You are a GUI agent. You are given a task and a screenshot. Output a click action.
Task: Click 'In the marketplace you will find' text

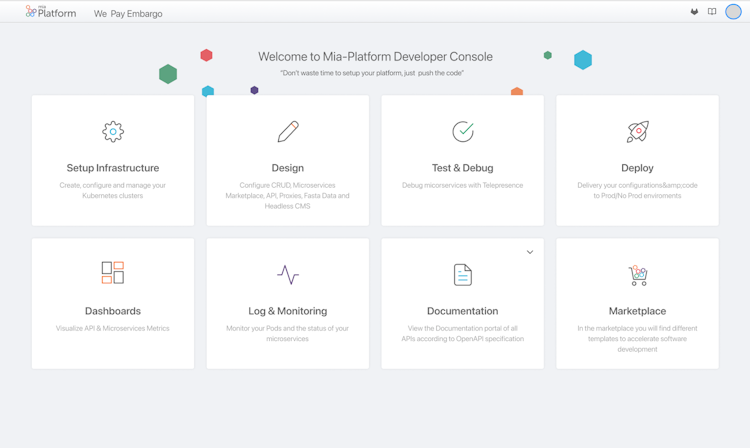click(637, 339)
